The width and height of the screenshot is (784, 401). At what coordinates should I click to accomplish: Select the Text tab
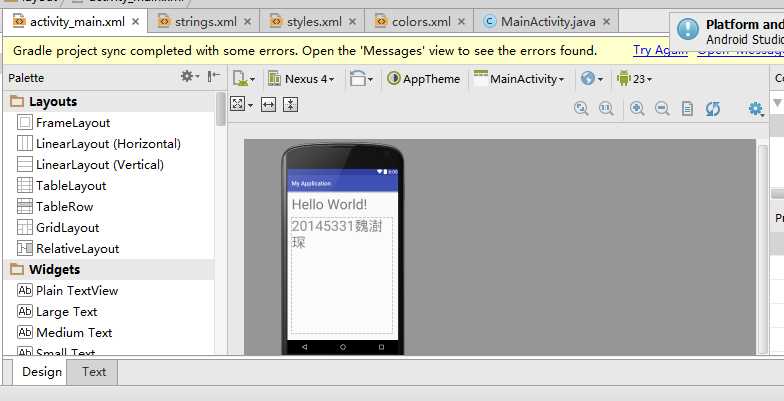point(94,372)
